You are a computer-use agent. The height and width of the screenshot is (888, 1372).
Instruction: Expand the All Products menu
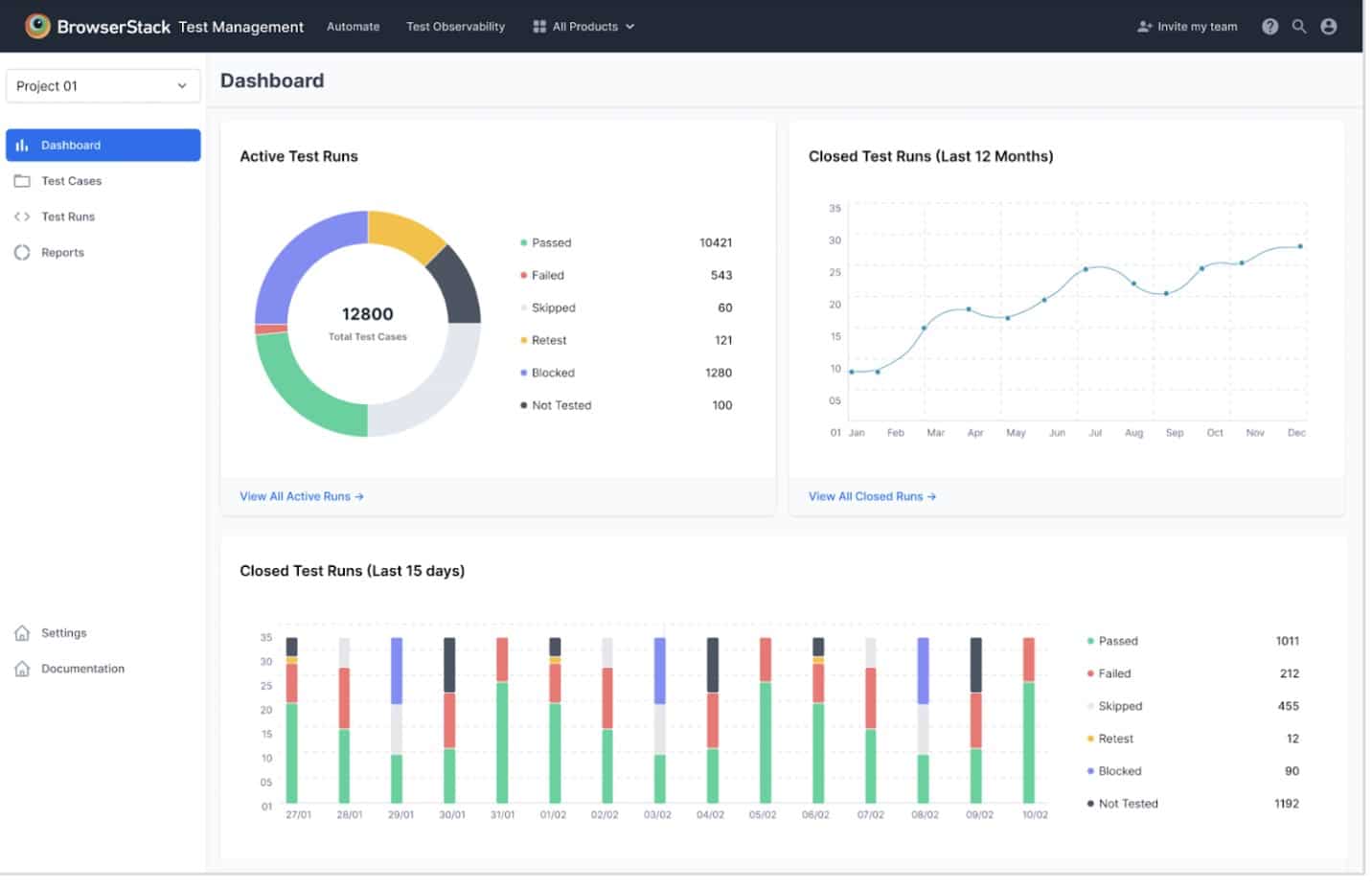click(x=583, y=26)
